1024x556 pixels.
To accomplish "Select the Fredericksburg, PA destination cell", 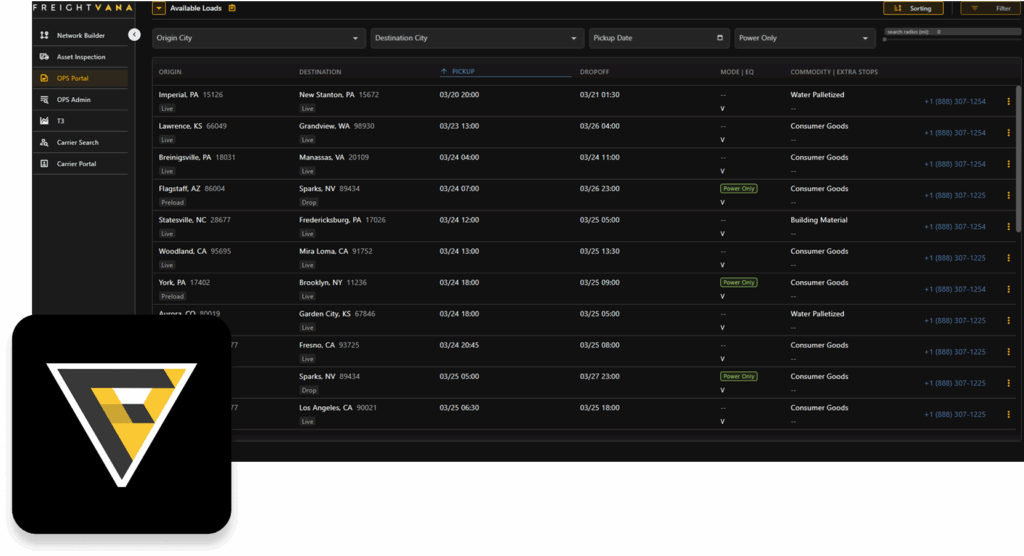I will (342, 220).
